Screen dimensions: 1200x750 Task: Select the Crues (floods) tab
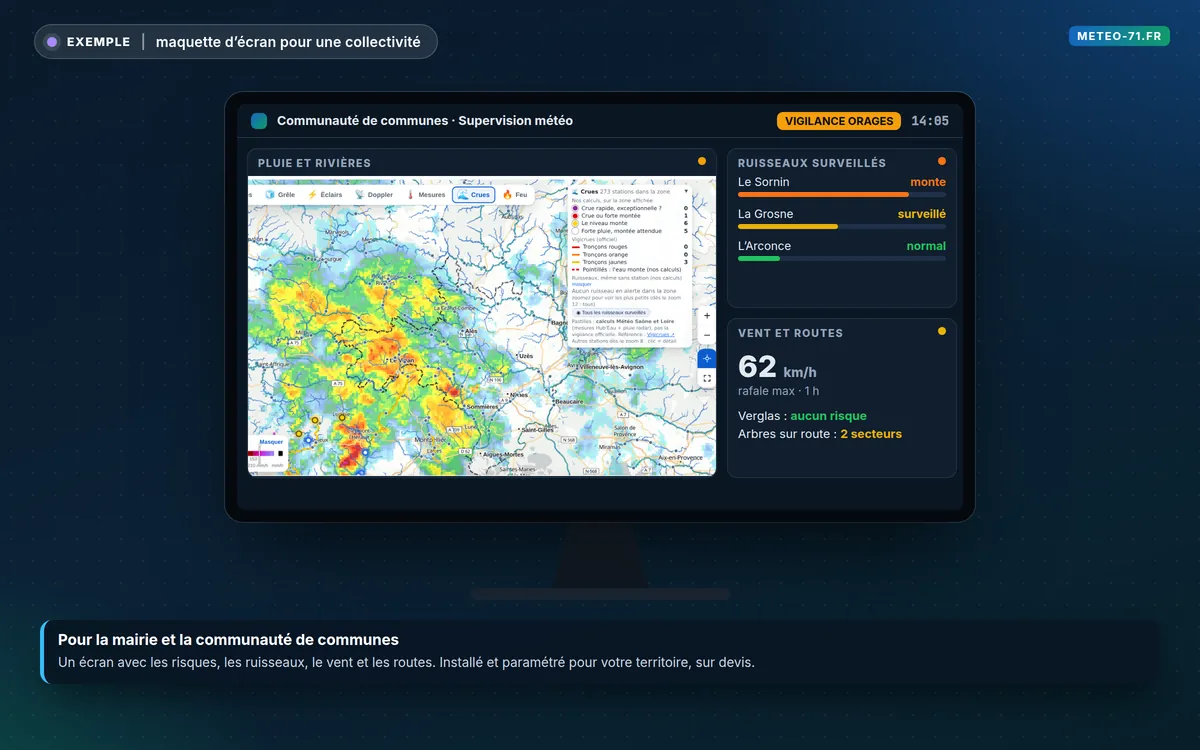(x=474, y=195)
